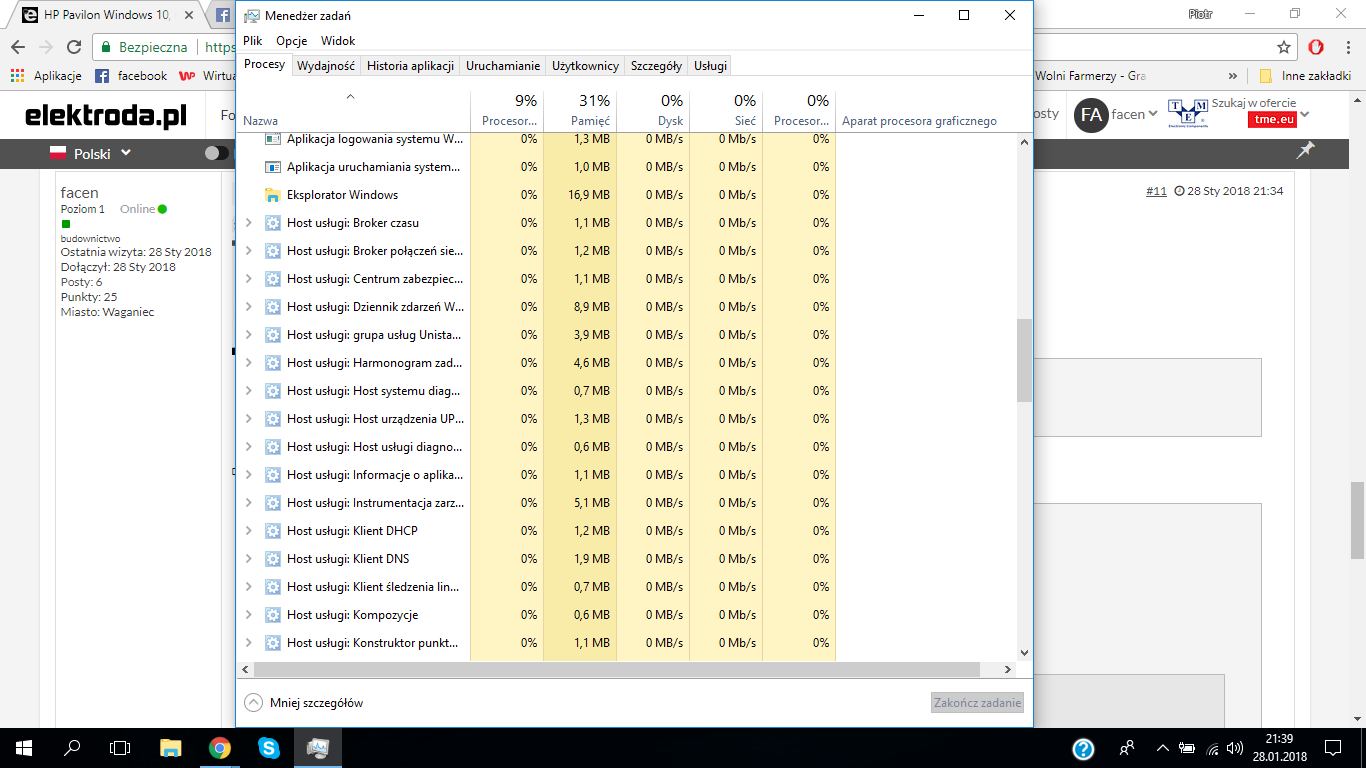Click the gear icon of Klient DHCP
The height and width of the screenshot is (768, 1366).
272,531
